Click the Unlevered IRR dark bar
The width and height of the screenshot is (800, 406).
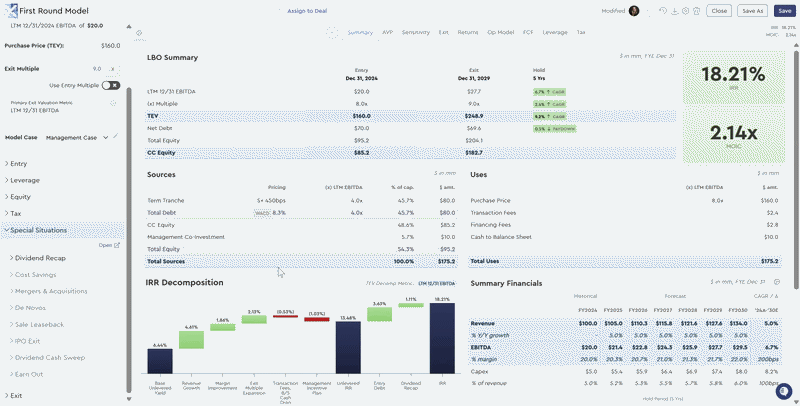(348, 347)
